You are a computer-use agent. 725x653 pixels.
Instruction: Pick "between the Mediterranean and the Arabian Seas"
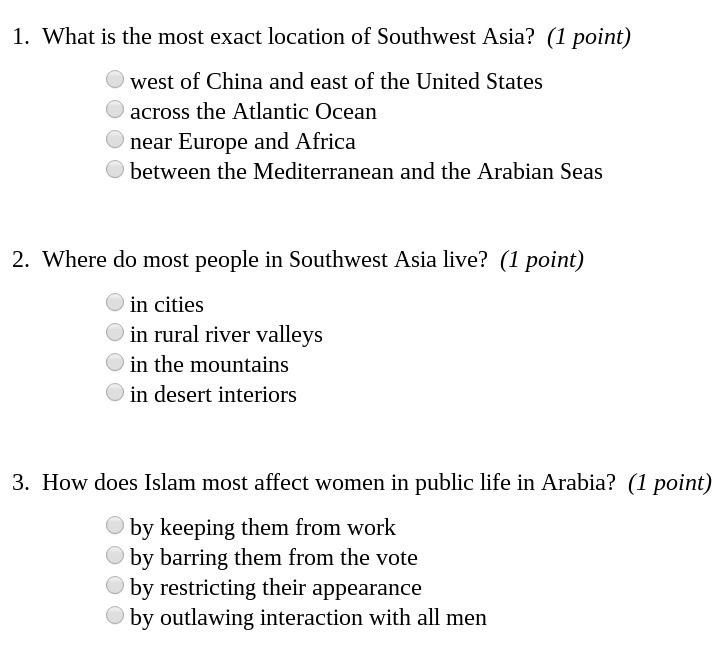(x=115, y=169)
